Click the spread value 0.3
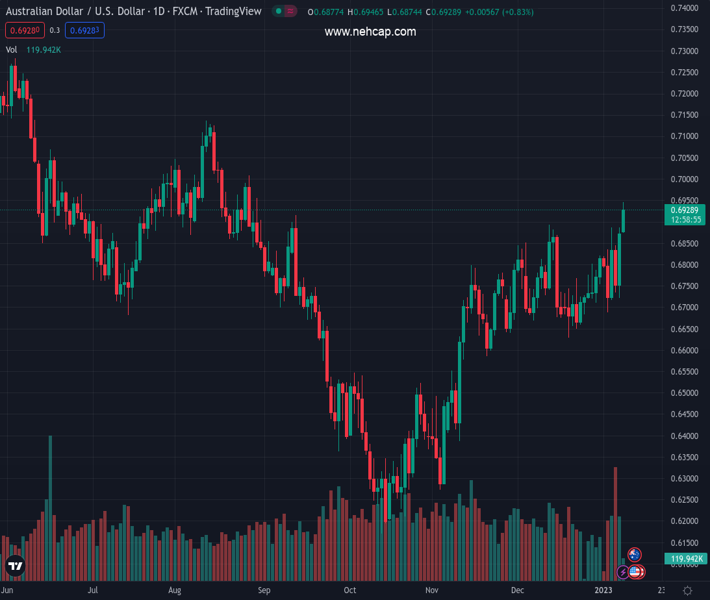The width and height of the screenshot is (710, 600). pos(55,31)
